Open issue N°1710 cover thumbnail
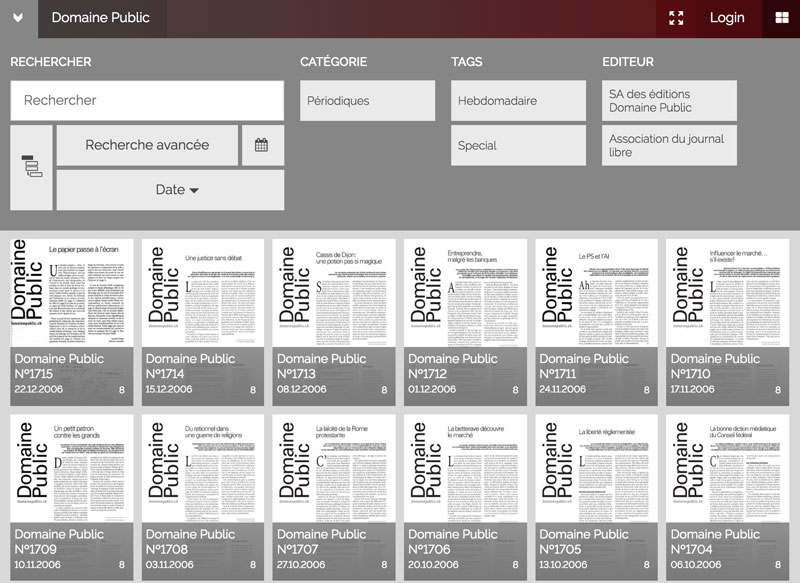The height and width of the screenshot is (583, 800). point(728,293)
